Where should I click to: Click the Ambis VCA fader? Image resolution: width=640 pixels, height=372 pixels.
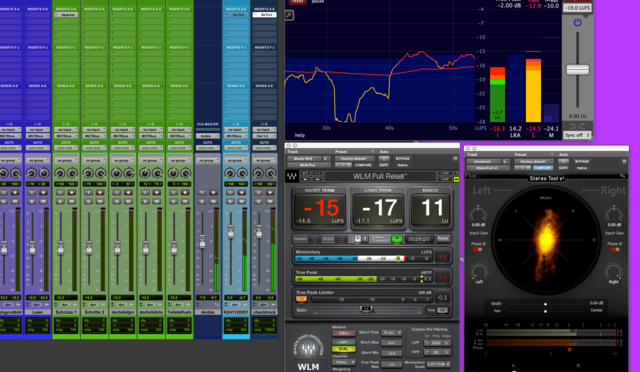click(x=202, y=241)
